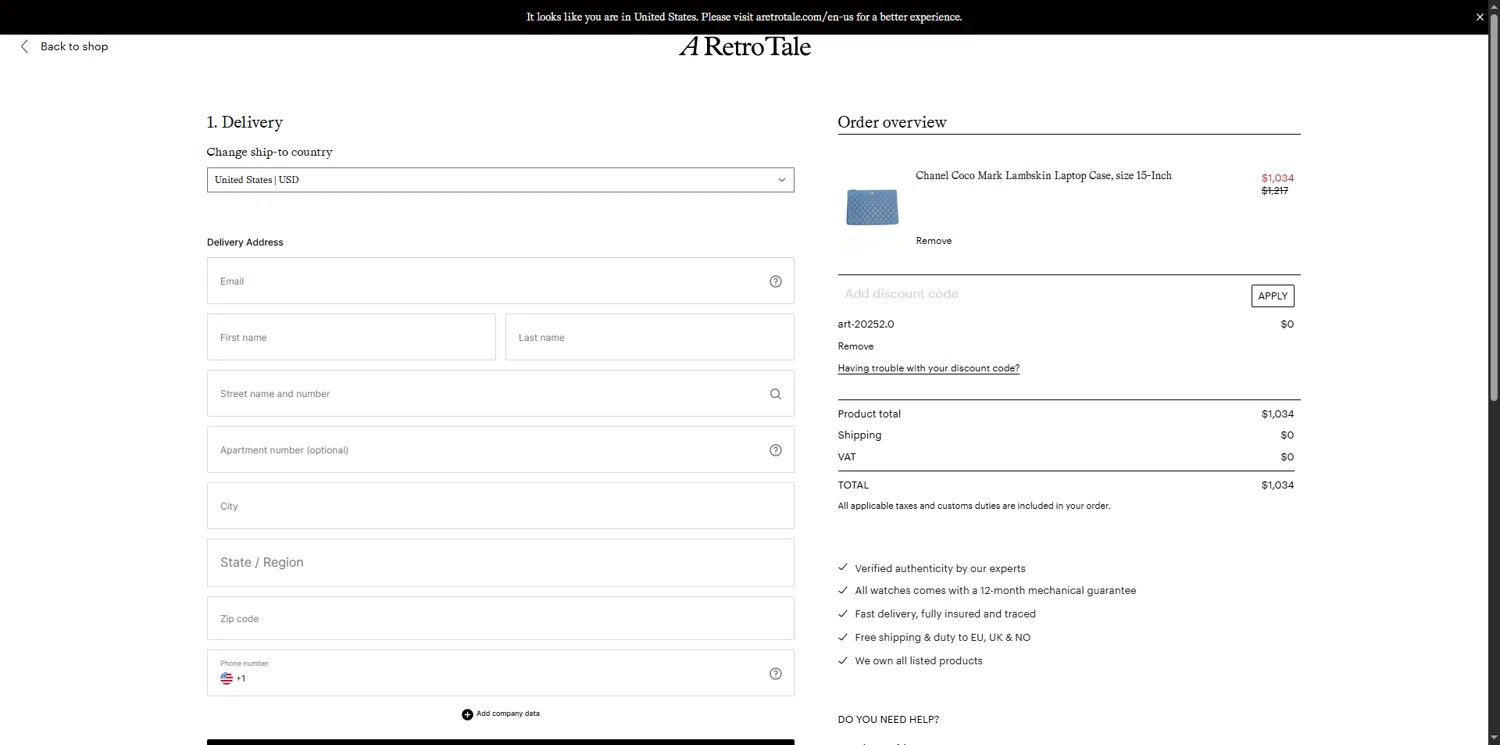Dismiss the United States location banner
The width and height of the screenshot is (1500, 745).
coord(1480,17)
